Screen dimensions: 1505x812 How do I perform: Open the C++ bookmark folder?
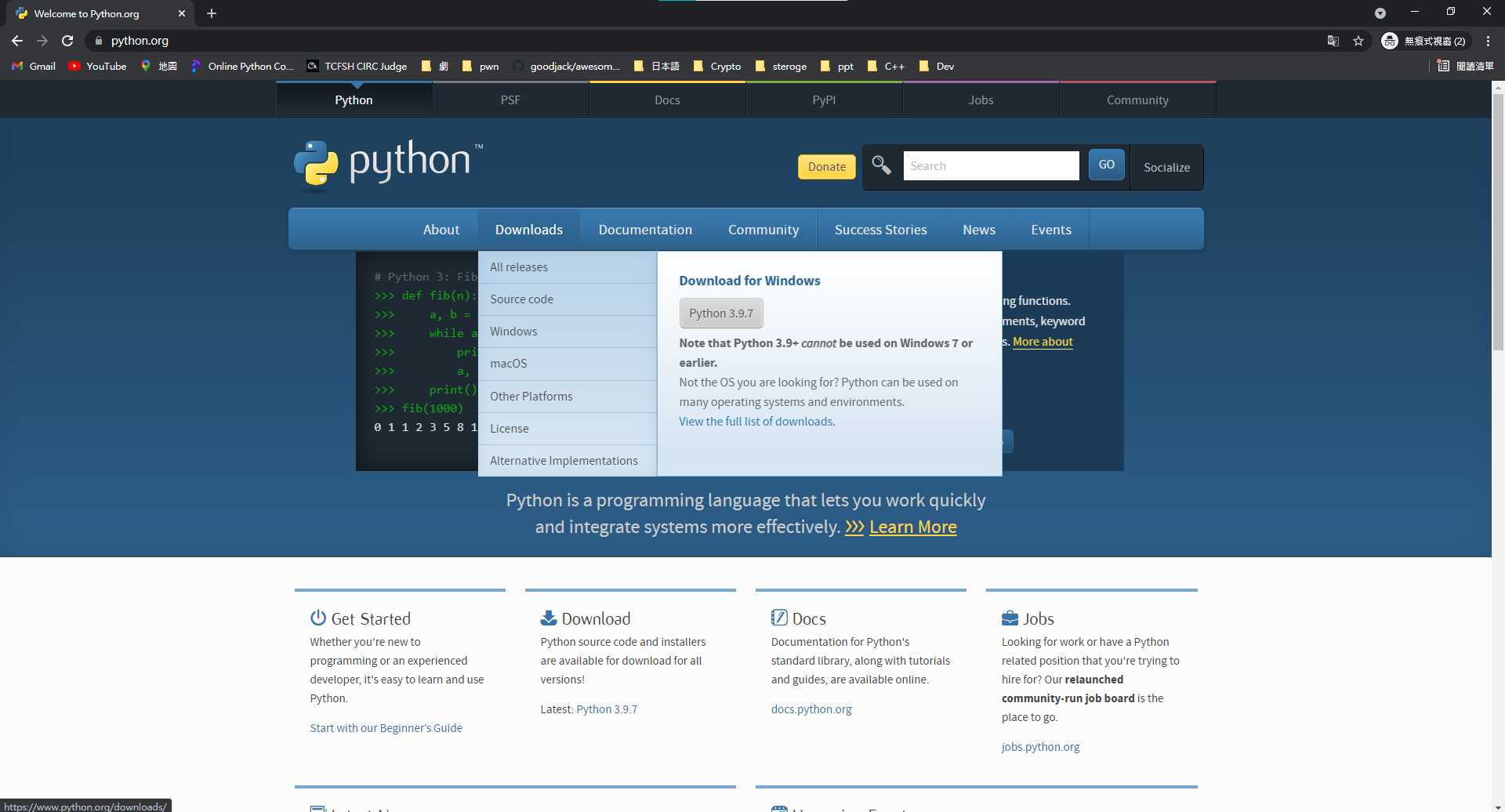coord(887,67)
